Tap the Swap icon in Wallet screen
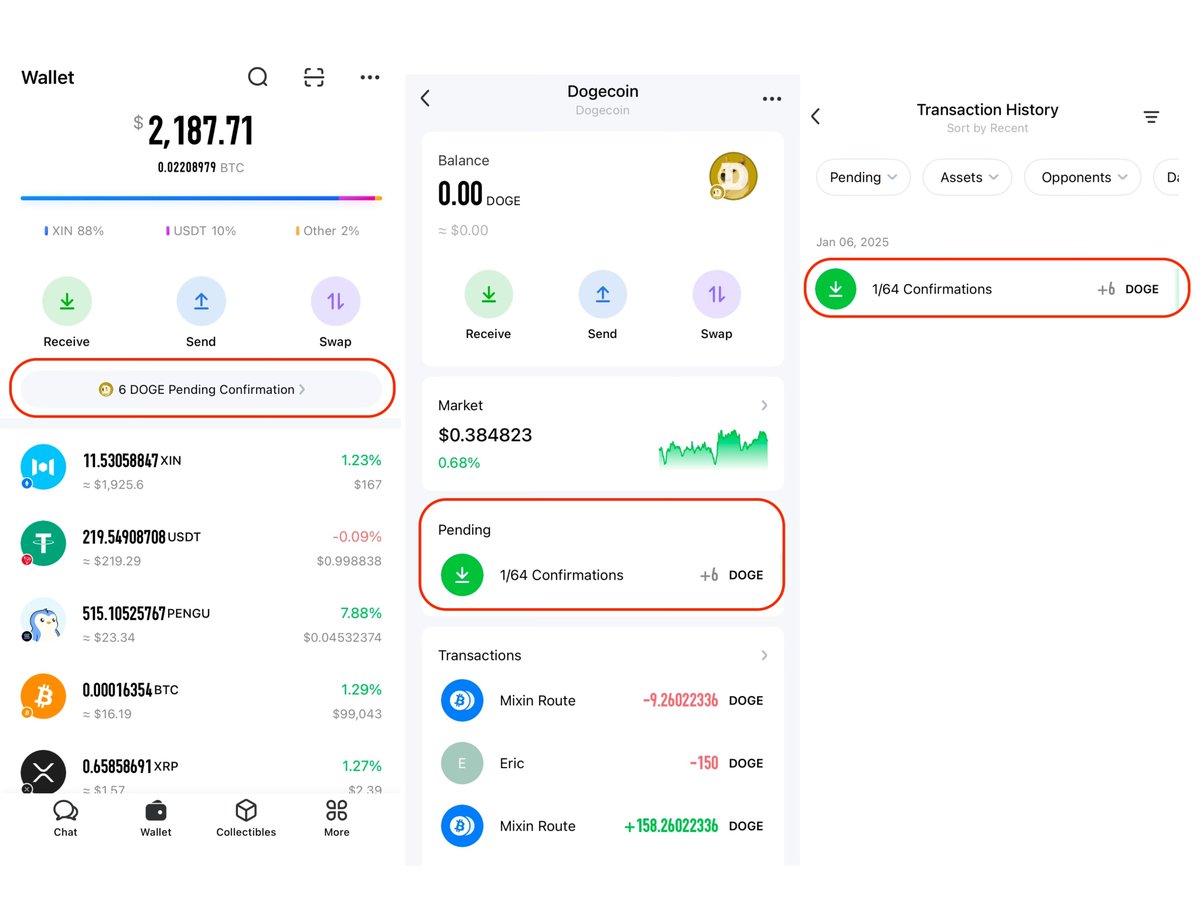Screen dimensions: 1200x900 [335, 301]
